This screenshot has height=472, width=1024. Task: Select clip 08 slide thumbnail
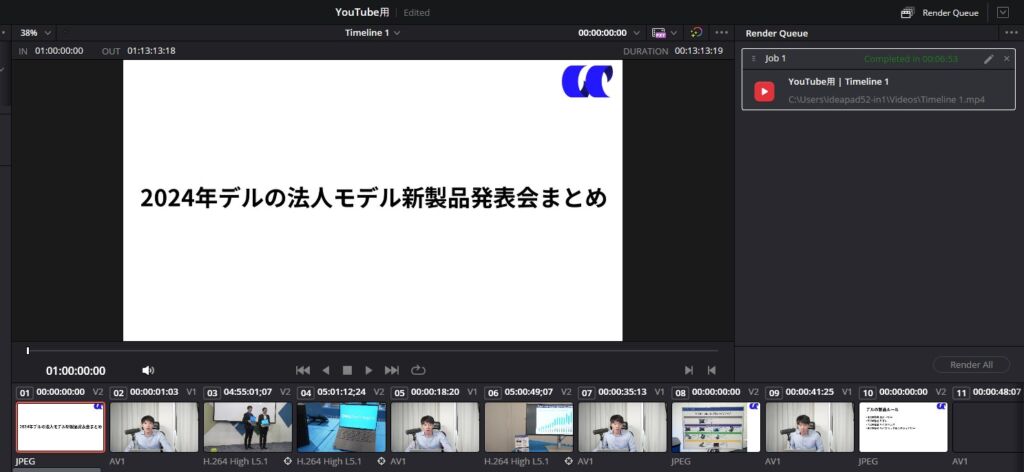click(x=716, y=427)
